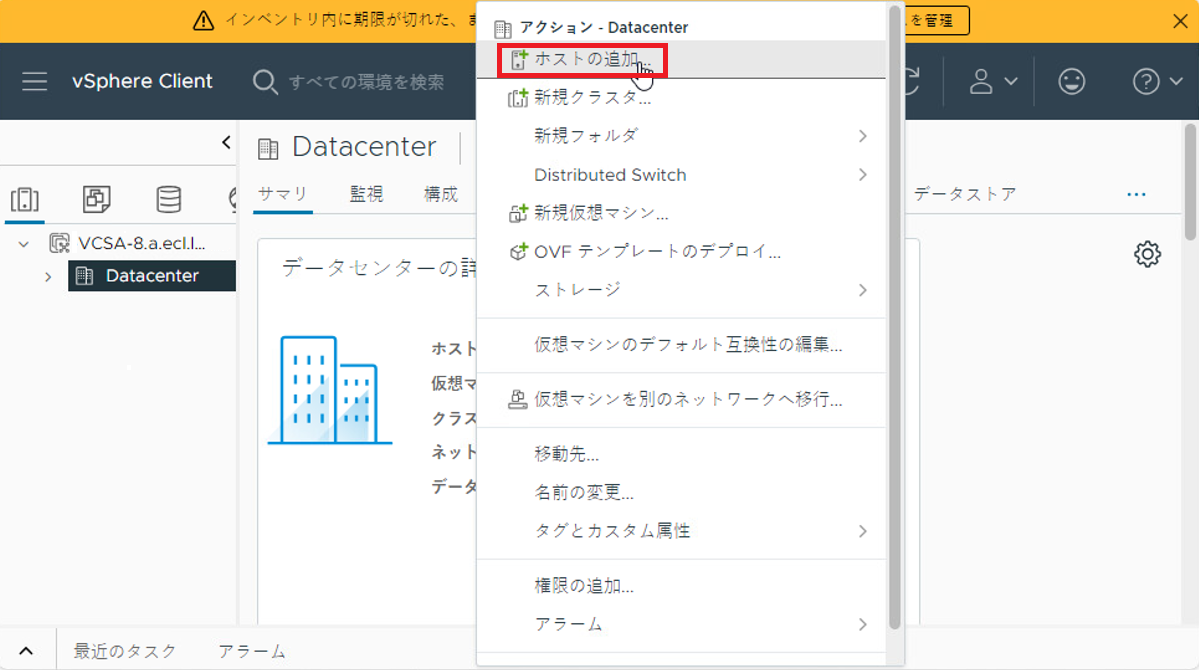Click the refresh icon in header

pyautogui.click(x=912, y=81)
